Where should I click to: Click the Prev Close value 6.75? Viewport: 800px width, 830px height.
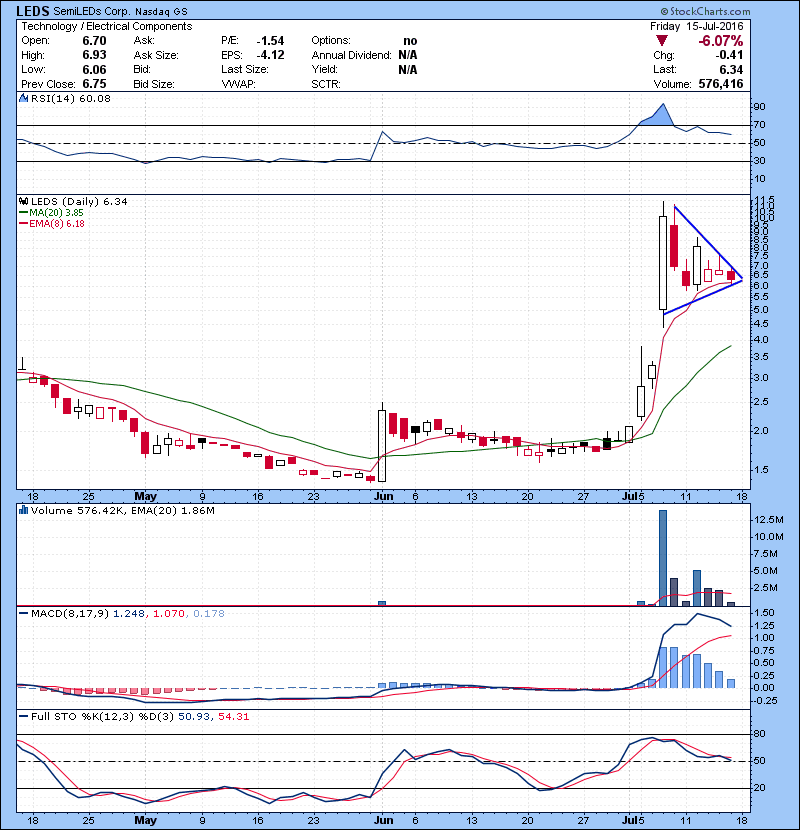(94, 84)
